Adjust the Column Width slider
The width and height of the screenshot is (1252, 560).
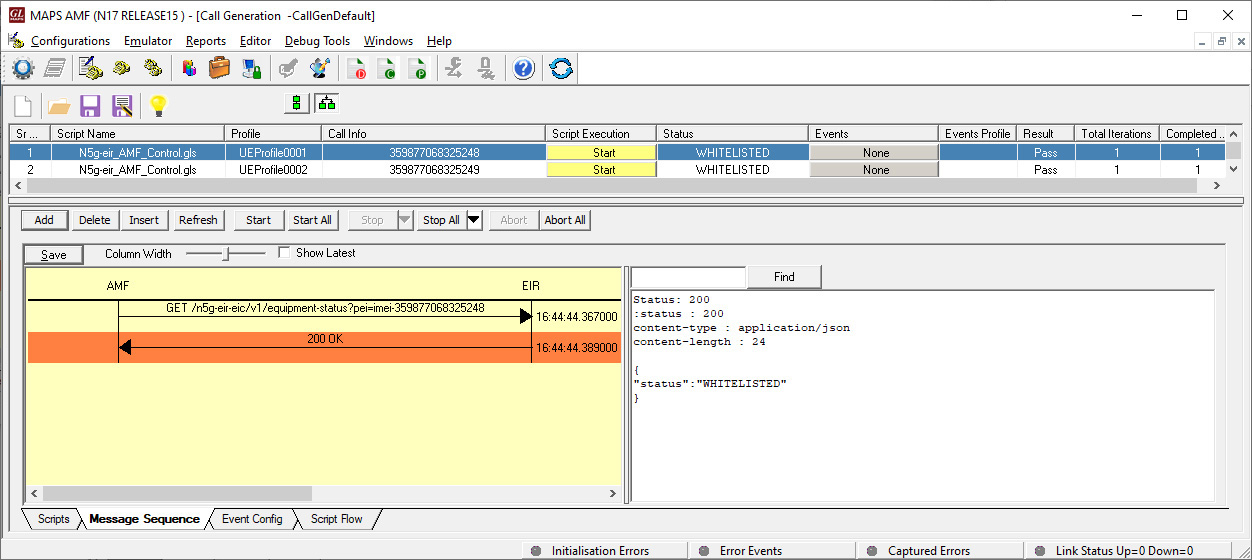[x=226, y=254]
